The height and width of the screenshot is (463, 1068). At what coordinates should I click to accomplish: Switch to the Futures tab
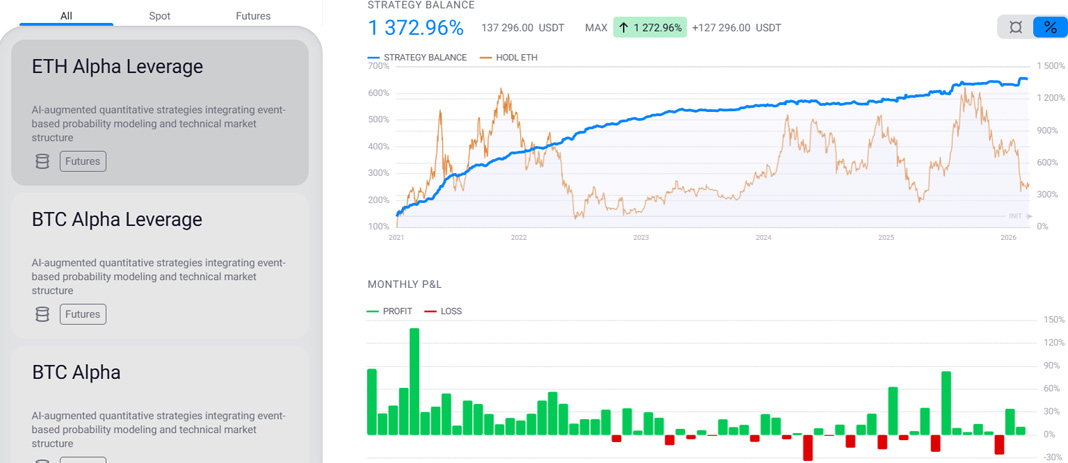pyautogui.click(x=253, y=16)
